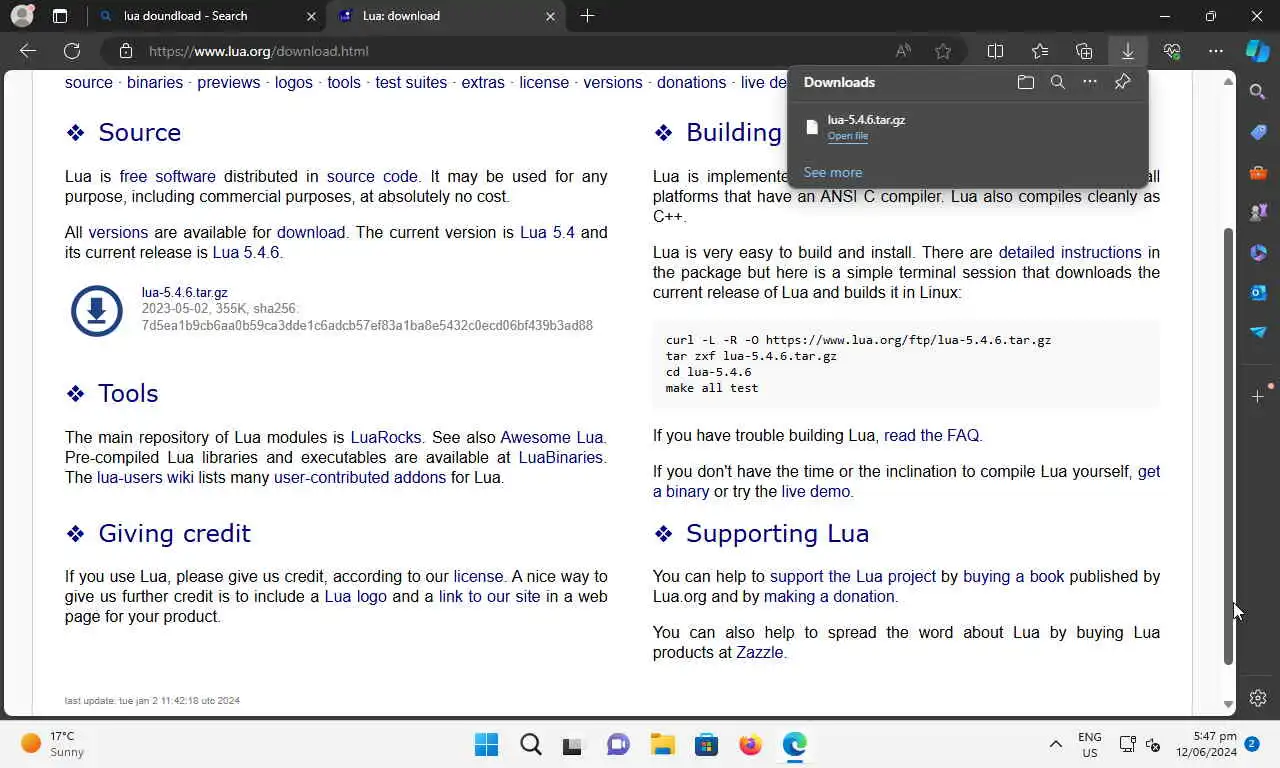Pin the Downloads panel
This screenshot has width=1280, height=768.
point(1122,82)
